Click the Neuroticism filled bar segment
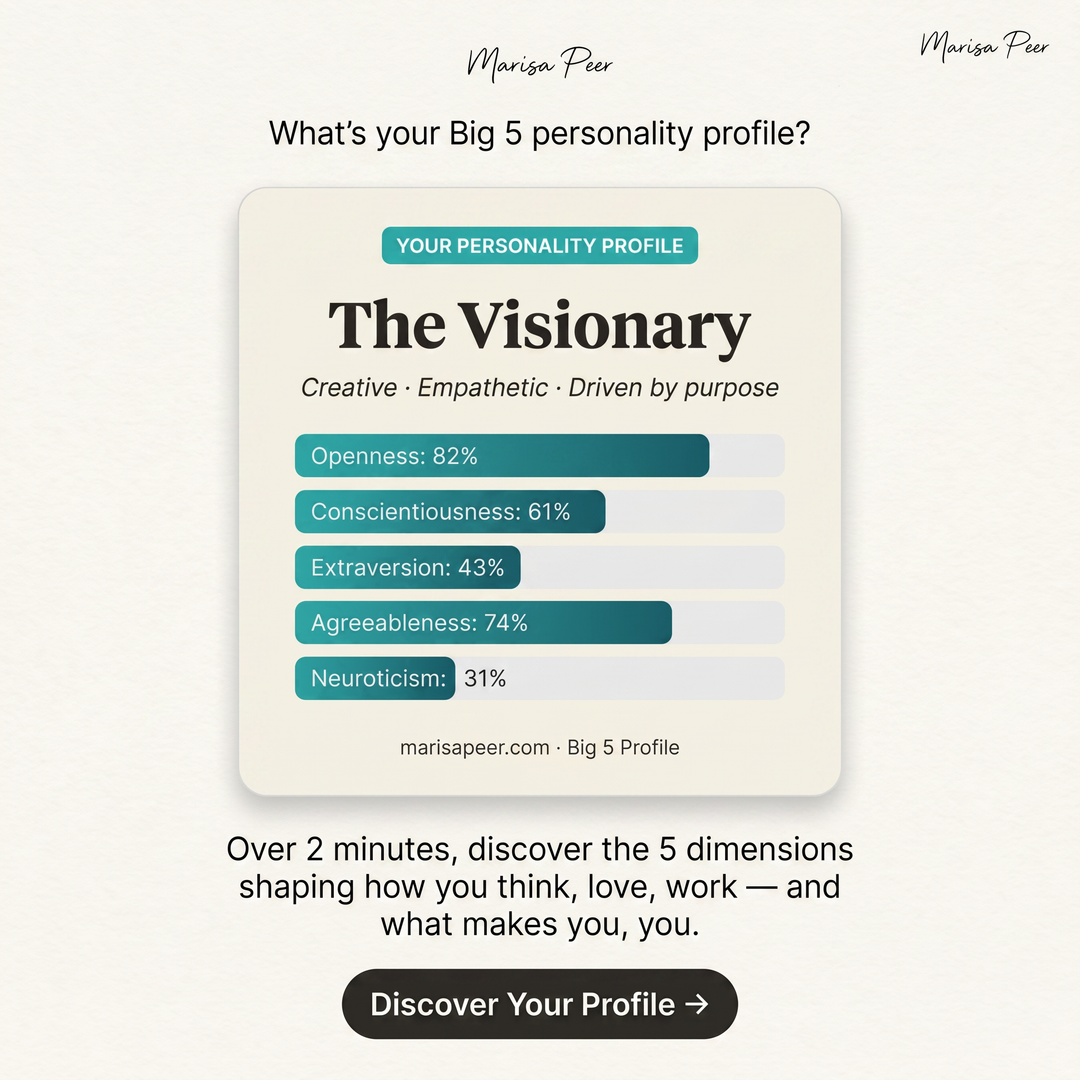 click(375, 678)
